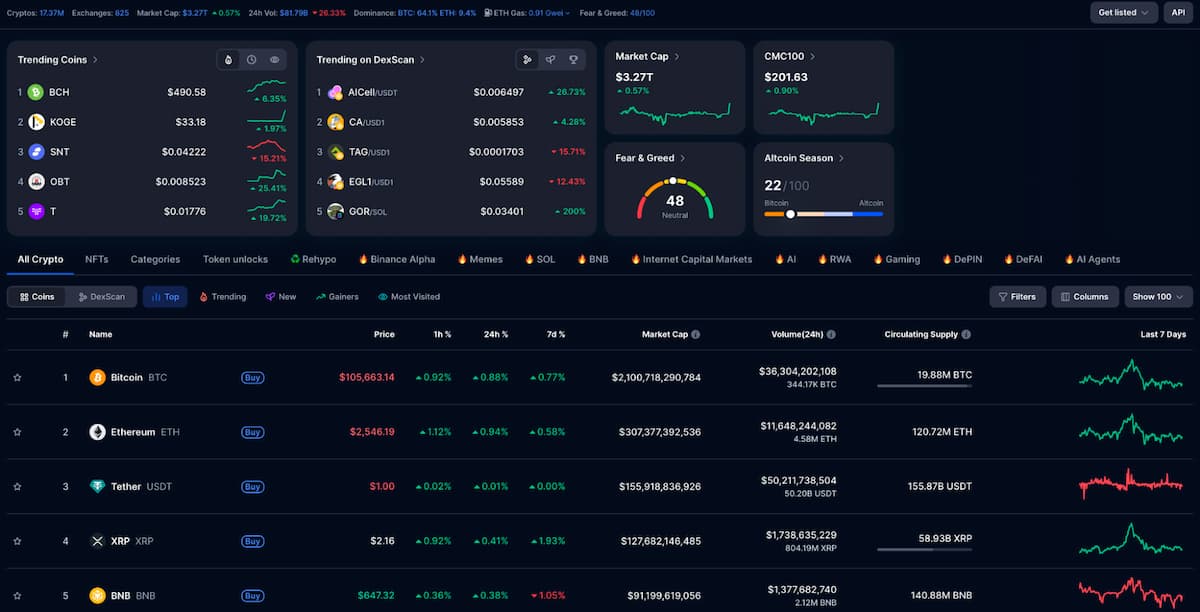
Task: Switch to the Categories tab
Action: tap(155, 259)
